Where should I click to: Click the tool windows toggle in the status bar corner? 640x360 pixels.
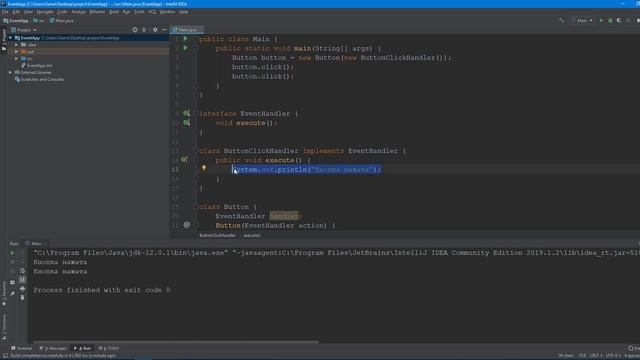point(5,356)
